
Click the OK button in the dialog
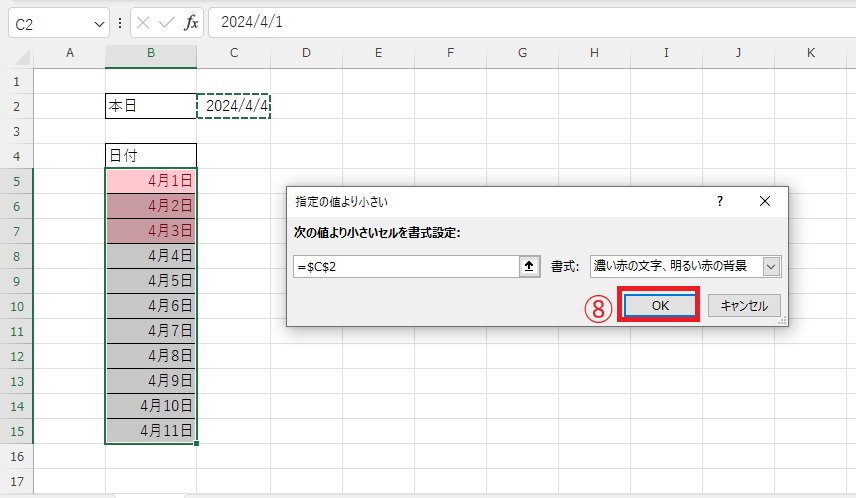pos(659,305)
